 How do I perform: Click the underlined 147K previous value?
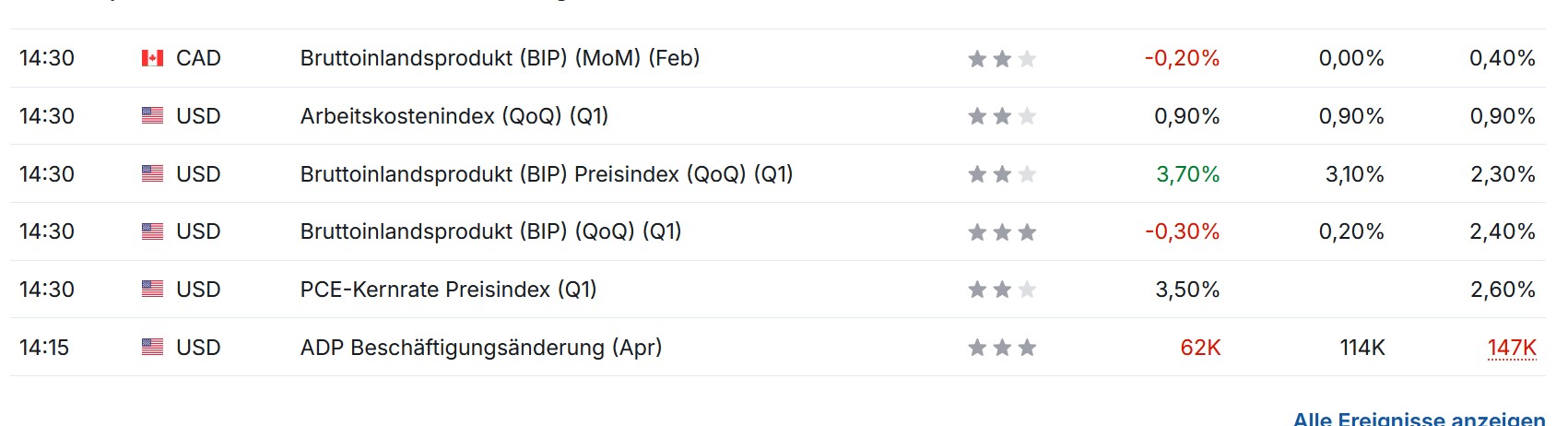(1512, 348)
